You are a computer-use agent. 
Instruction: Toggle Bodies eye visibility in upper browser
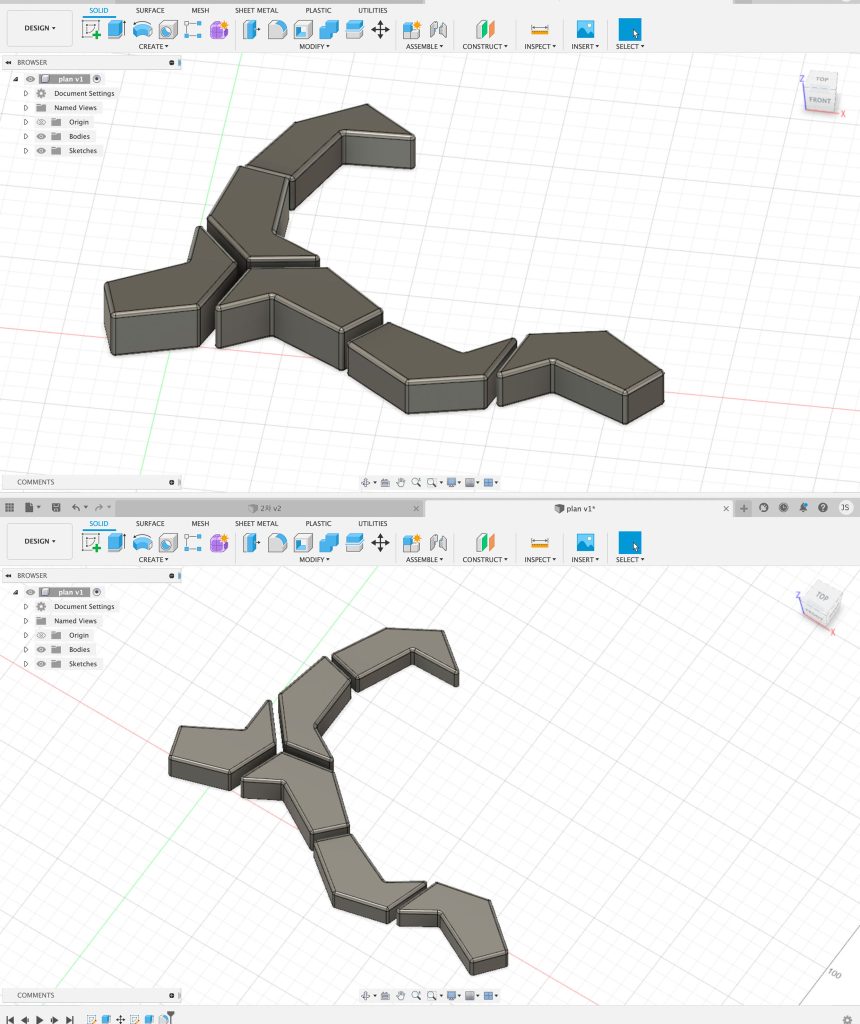41,136
